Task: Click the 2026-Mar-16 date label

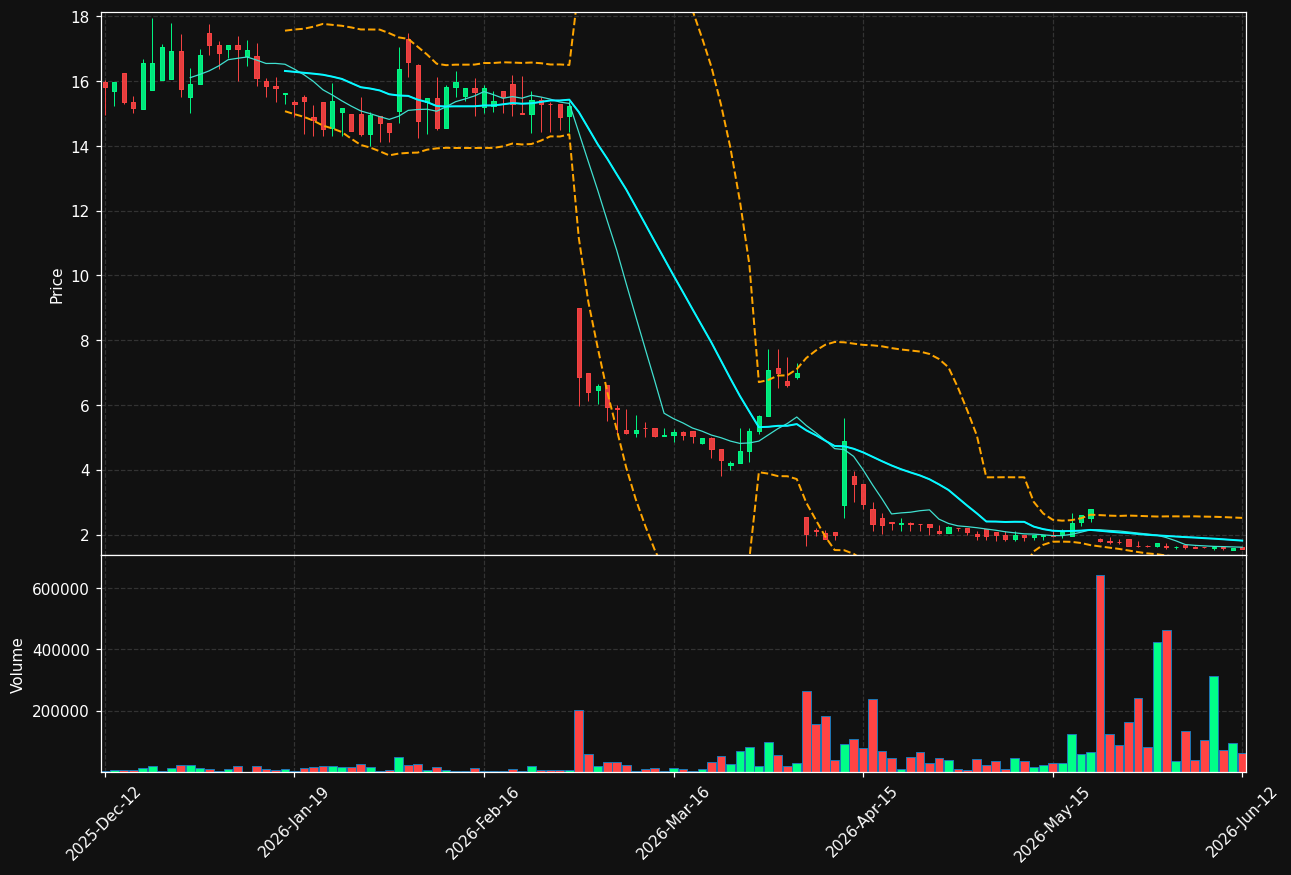Action: pos(673,823)
